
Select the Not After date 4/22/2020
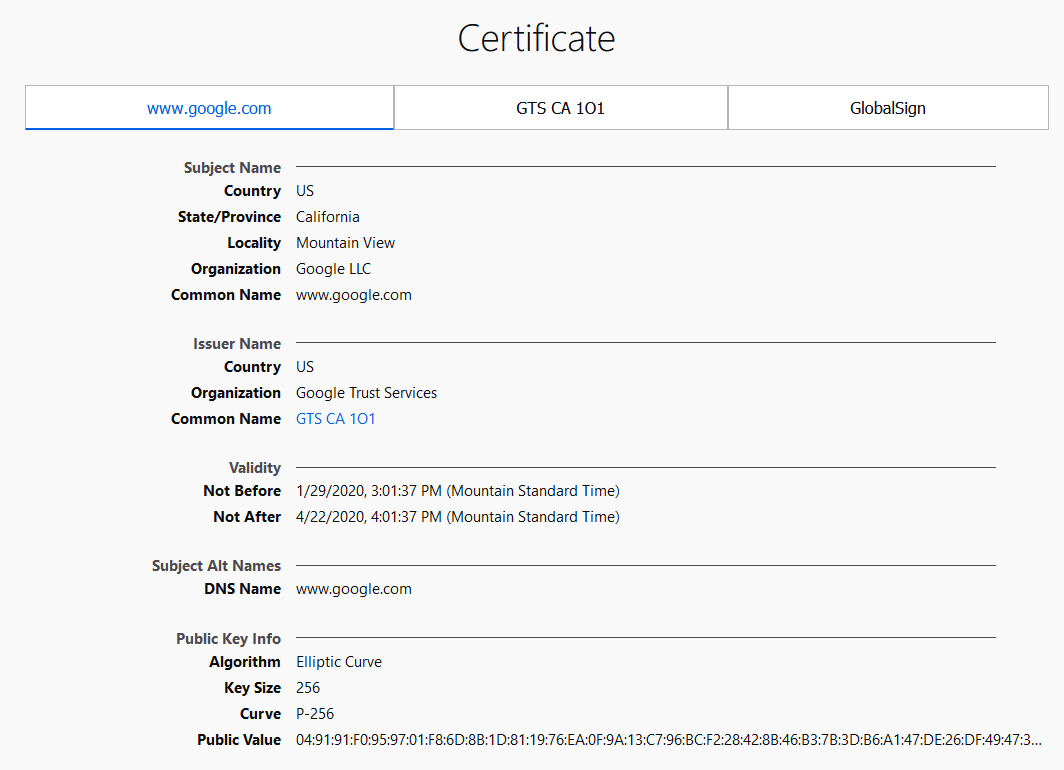coord(457,517)
